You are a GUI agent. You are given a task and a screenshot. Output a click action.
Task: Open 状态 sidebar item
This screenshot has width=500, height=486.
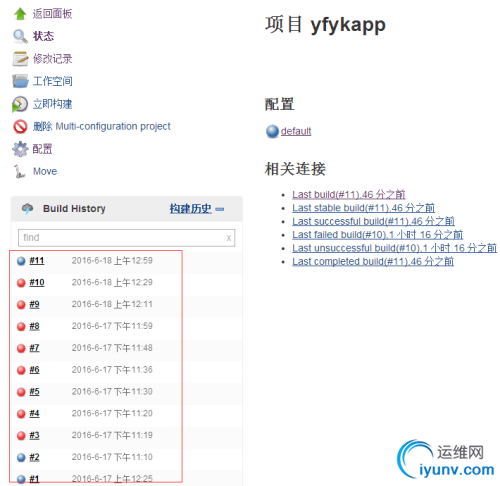click(x=43, y=36)
